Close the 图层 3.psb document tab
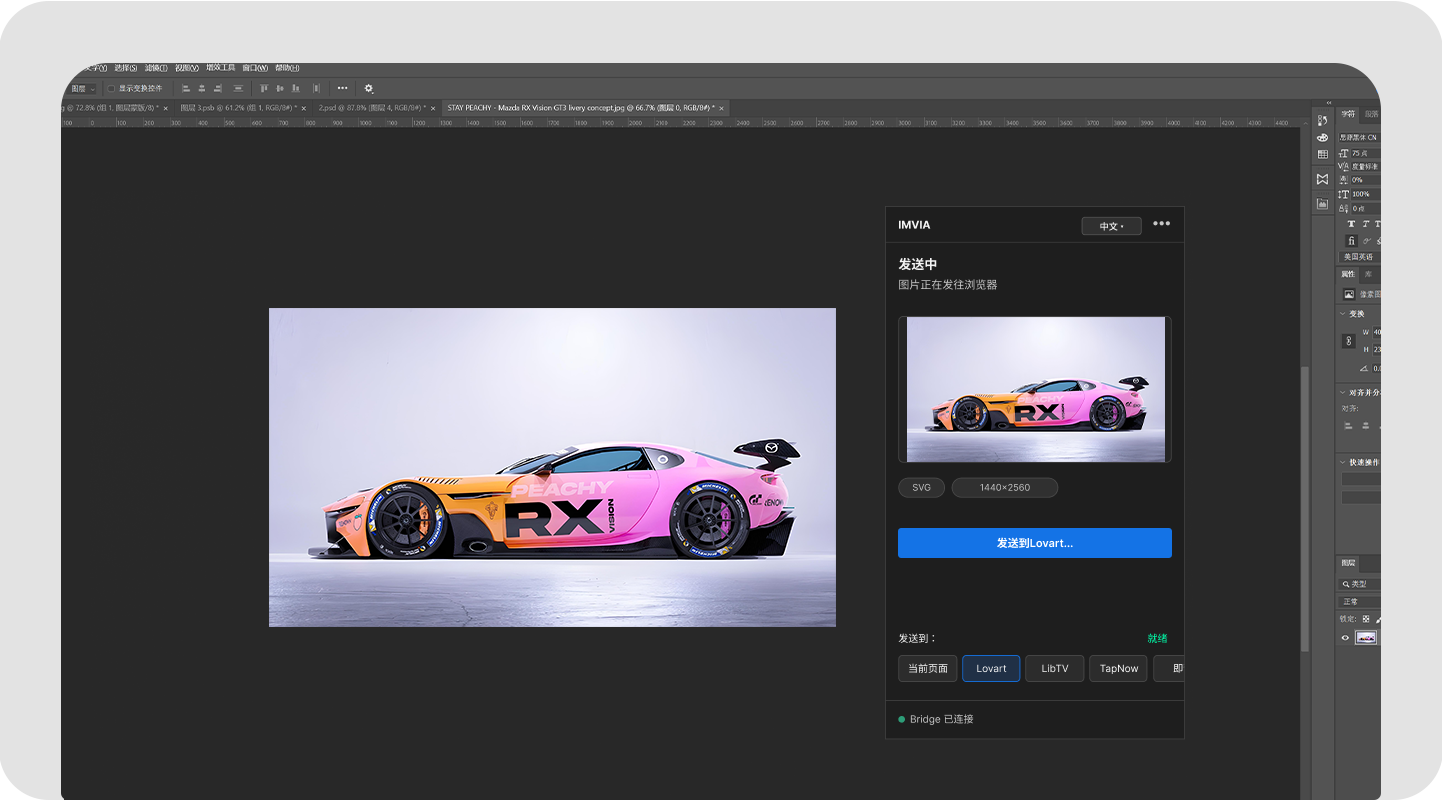Image resolution: width=1442 pixels, height=800 pixels. 304,108
